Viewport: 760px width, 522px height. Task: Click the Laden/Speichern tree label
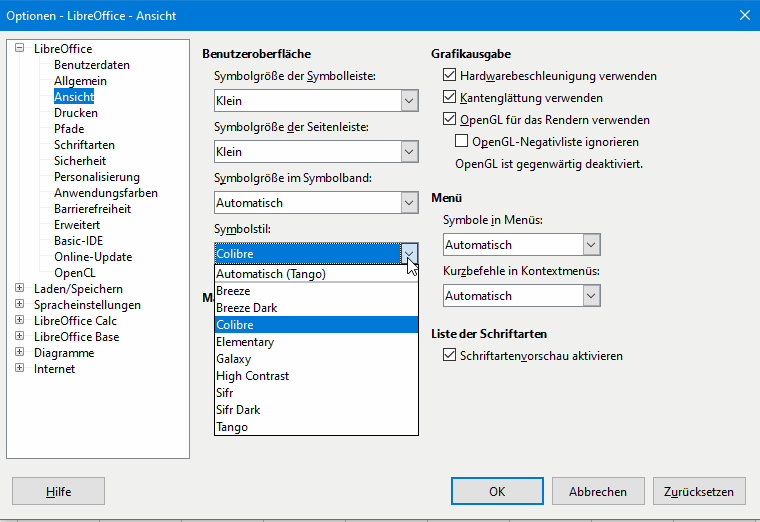pyautogui.click(x=78, y=289)
